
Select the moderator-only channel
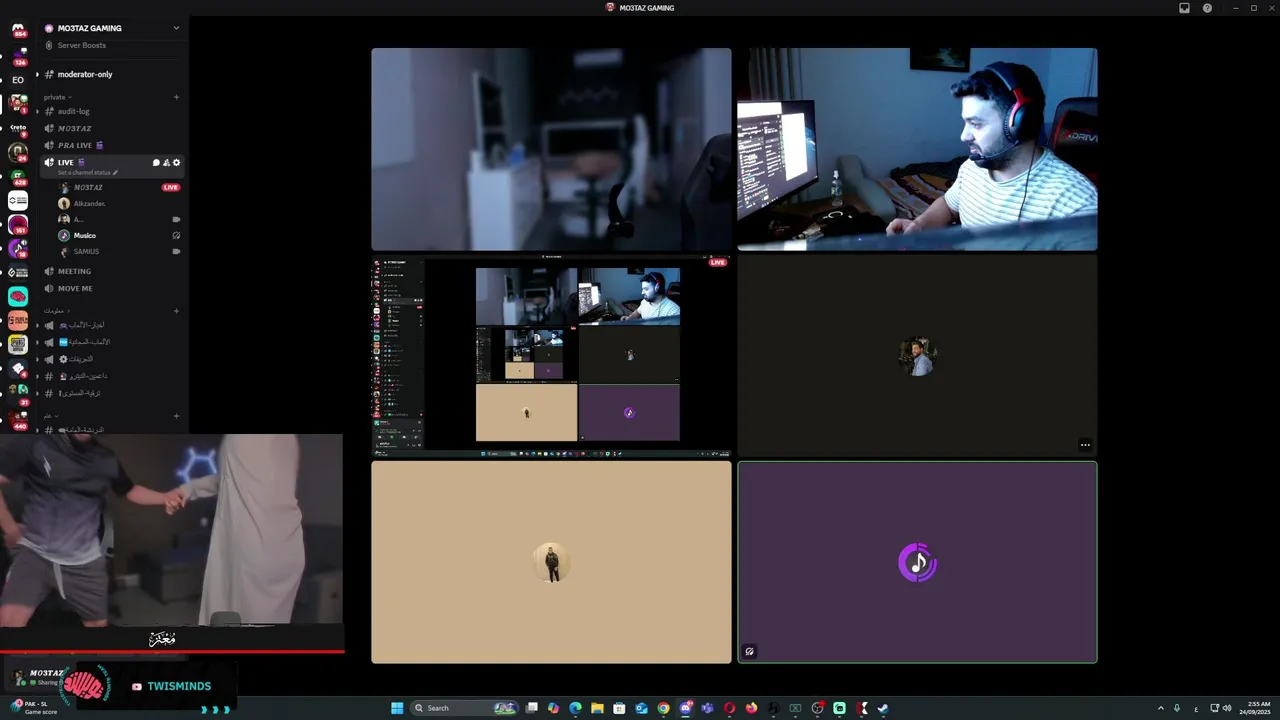click(85, 74)
